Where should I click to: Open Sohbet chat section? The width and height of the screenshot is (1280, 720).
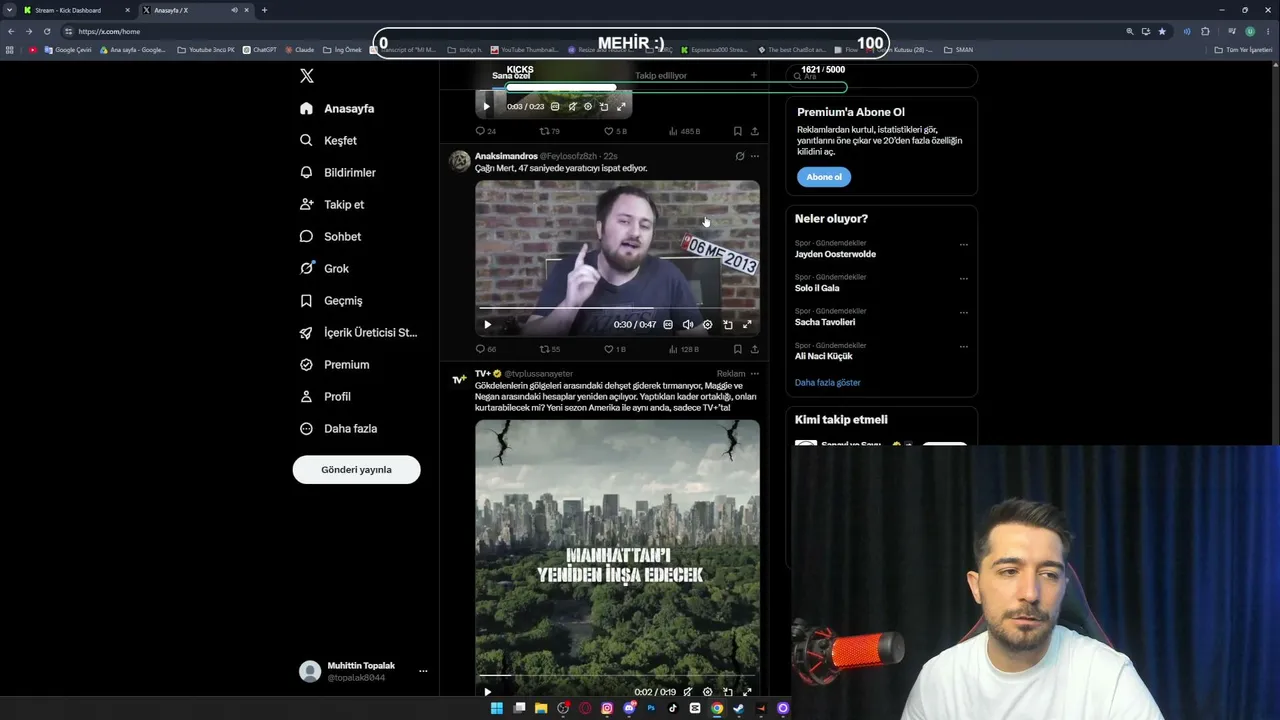coord(330,236)
